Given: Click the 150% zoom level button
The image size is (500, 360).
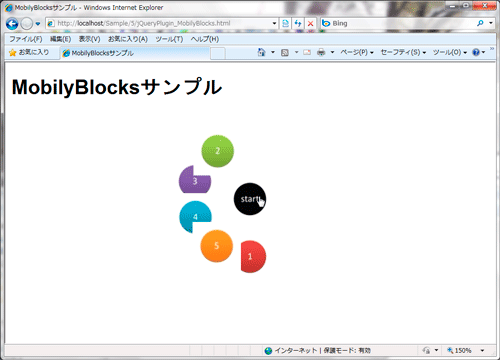Looking at the screenshot, I should coord(460,351).
